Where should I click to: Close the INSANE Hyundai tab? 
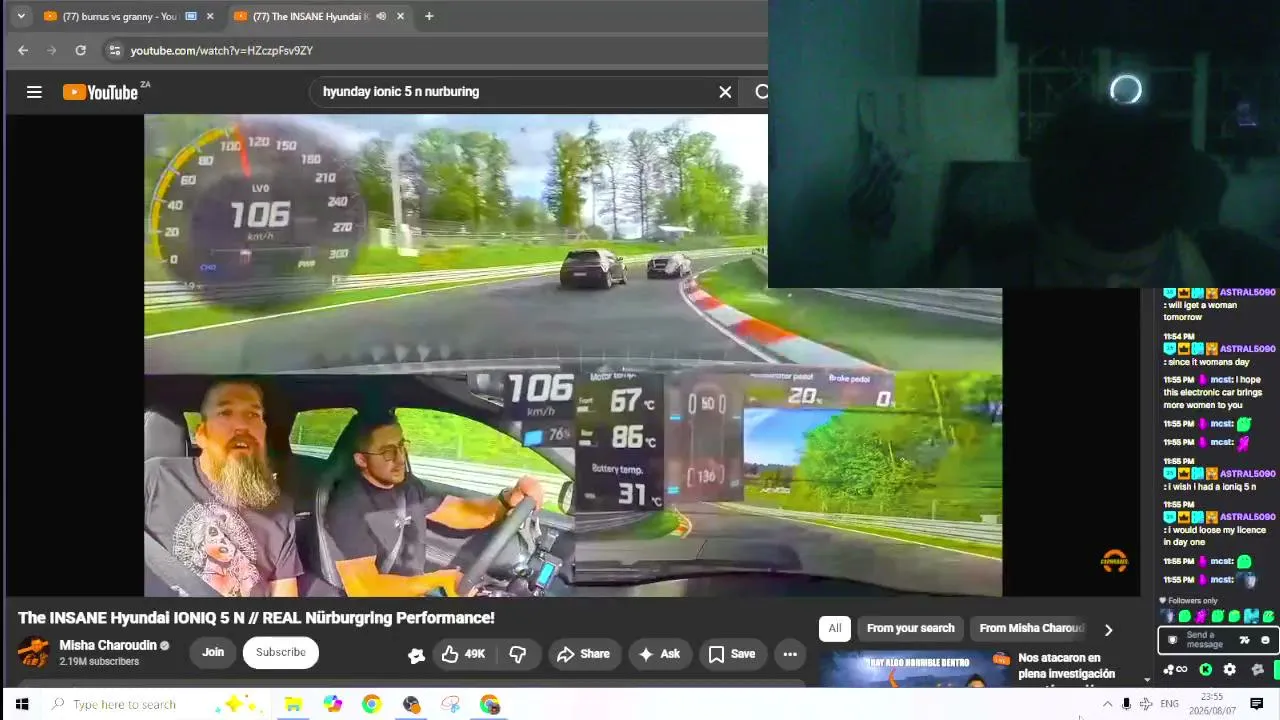[401, 16]
